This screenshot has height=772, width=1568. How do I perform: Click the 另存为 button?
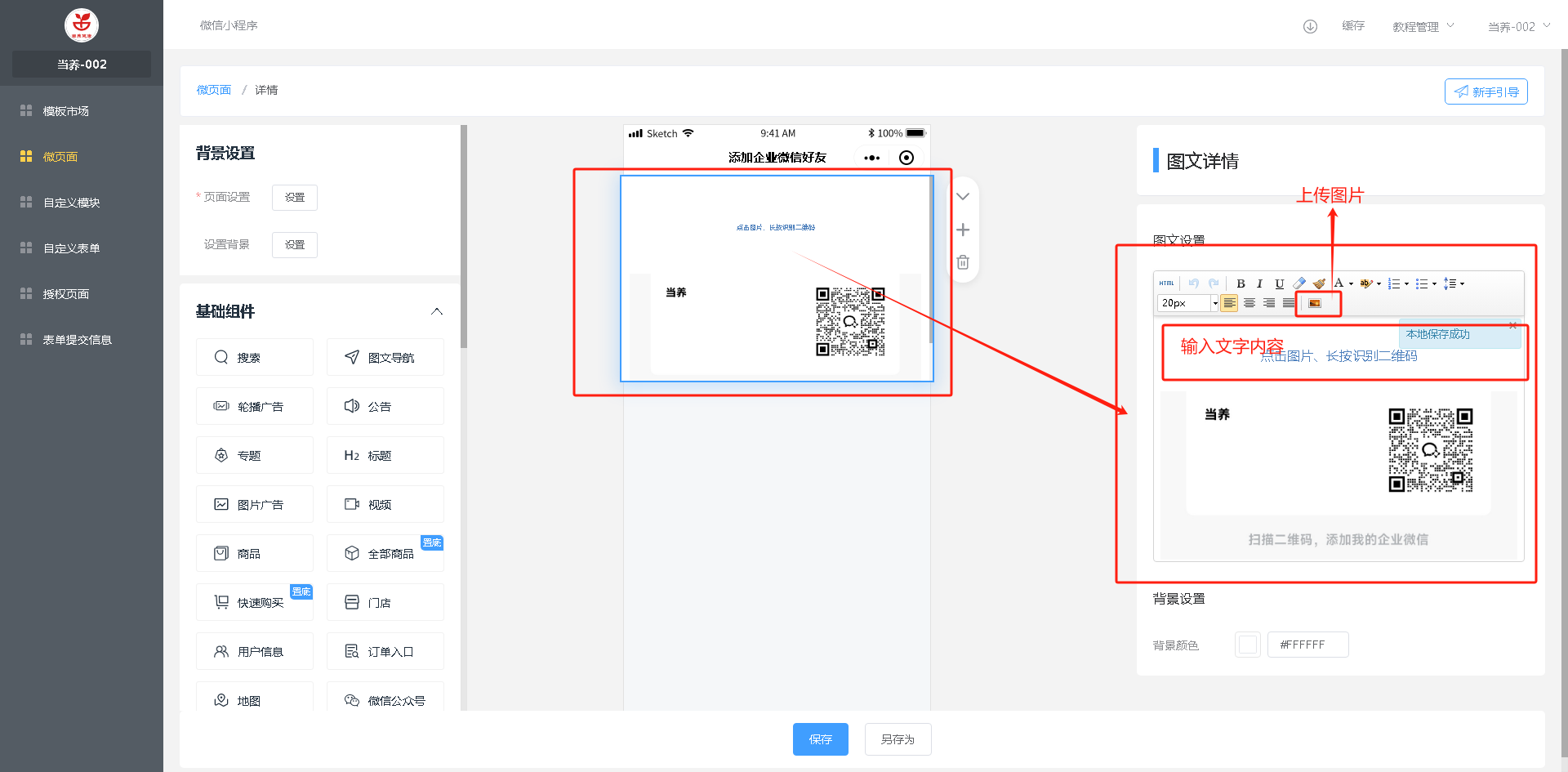(898, 739)
